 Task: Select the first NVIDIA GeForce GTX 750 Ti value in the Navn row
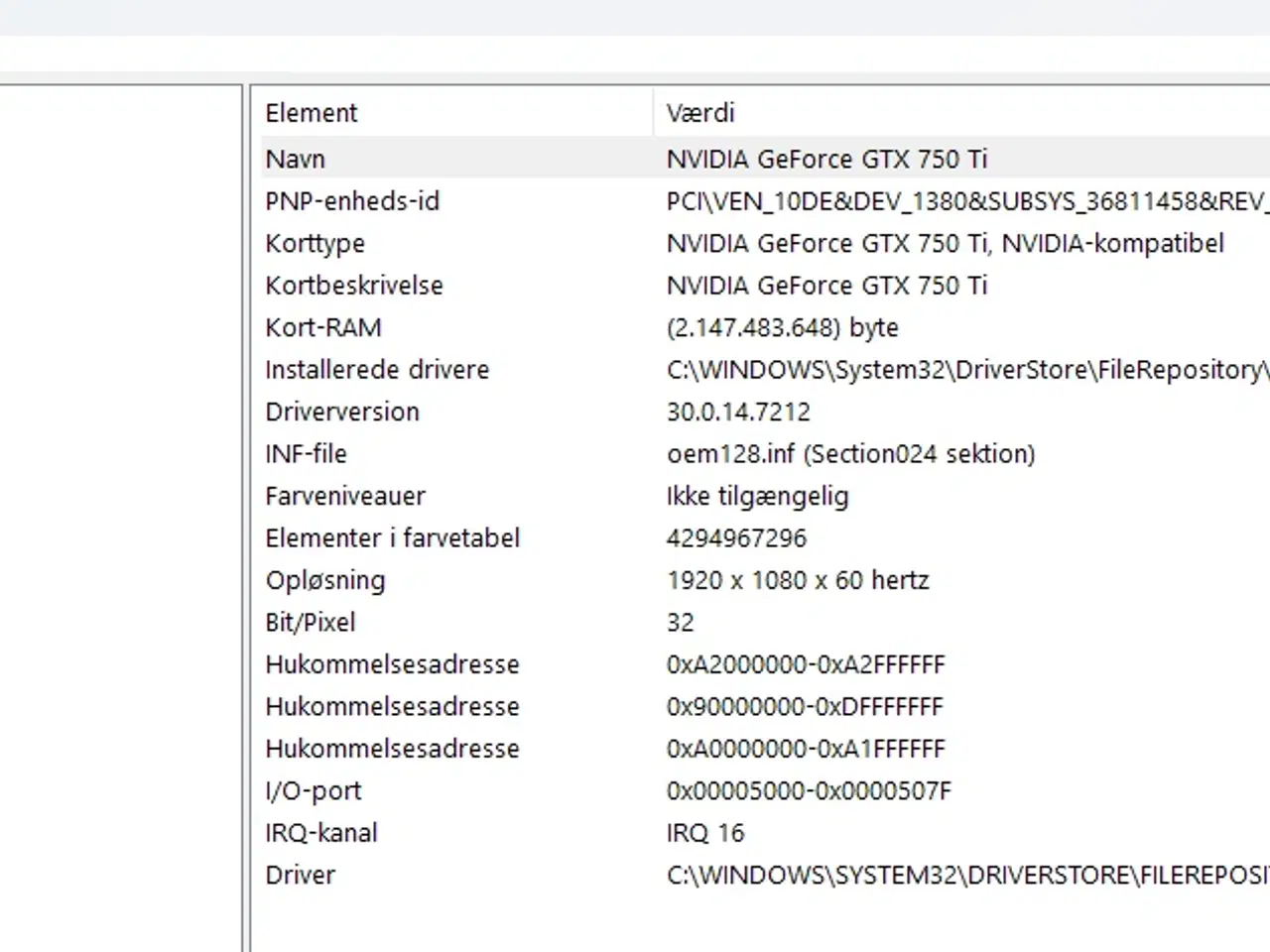coord(826,159)
